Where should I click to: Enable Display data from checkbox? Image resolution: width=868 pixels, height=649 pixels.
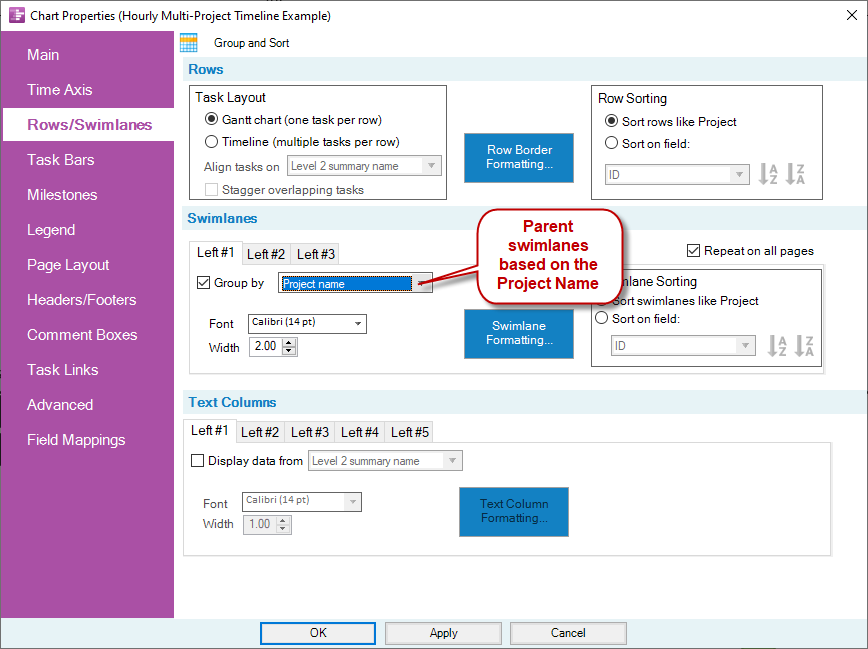coord(197,460)
